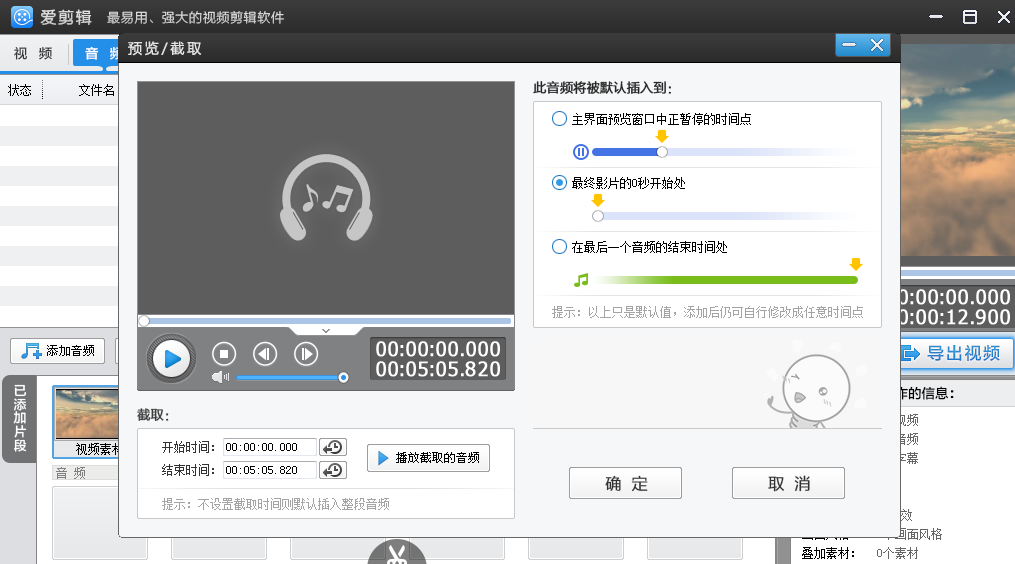The height and width of the screenshot is (564, 1015).
Task: Collapse the preview panel chevron
Action: coord(326,331)
